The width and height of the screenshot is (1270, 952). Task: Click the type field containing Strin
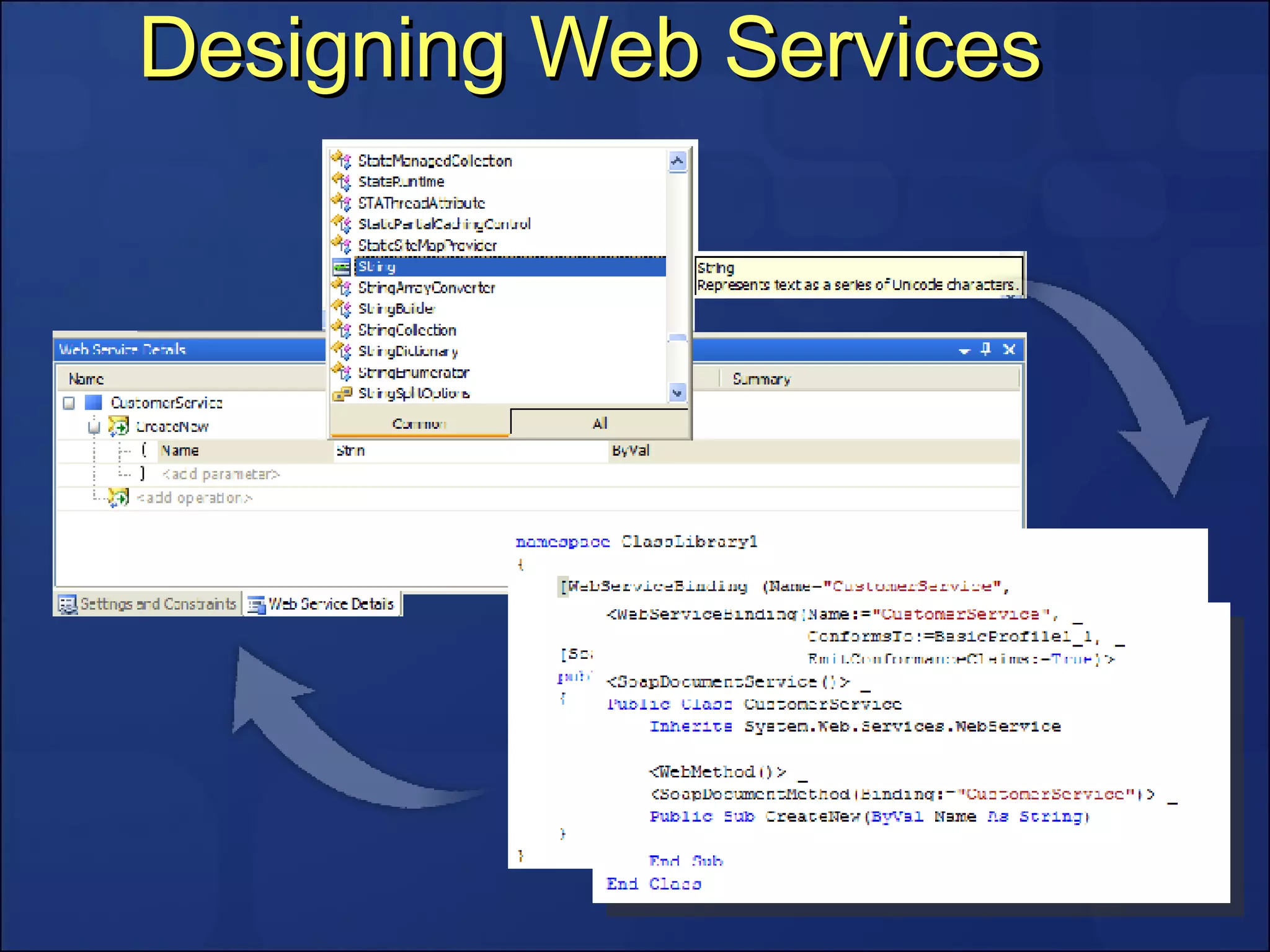point(470,451)
